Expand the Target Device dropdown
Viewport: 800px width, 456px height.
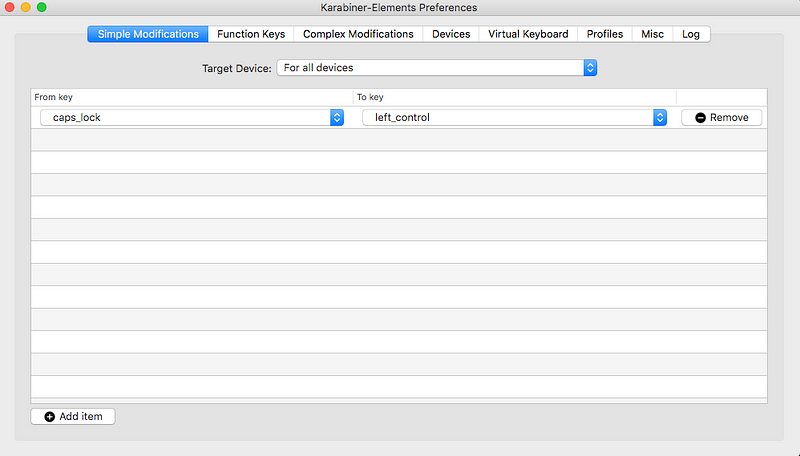[x=437, y=68]
